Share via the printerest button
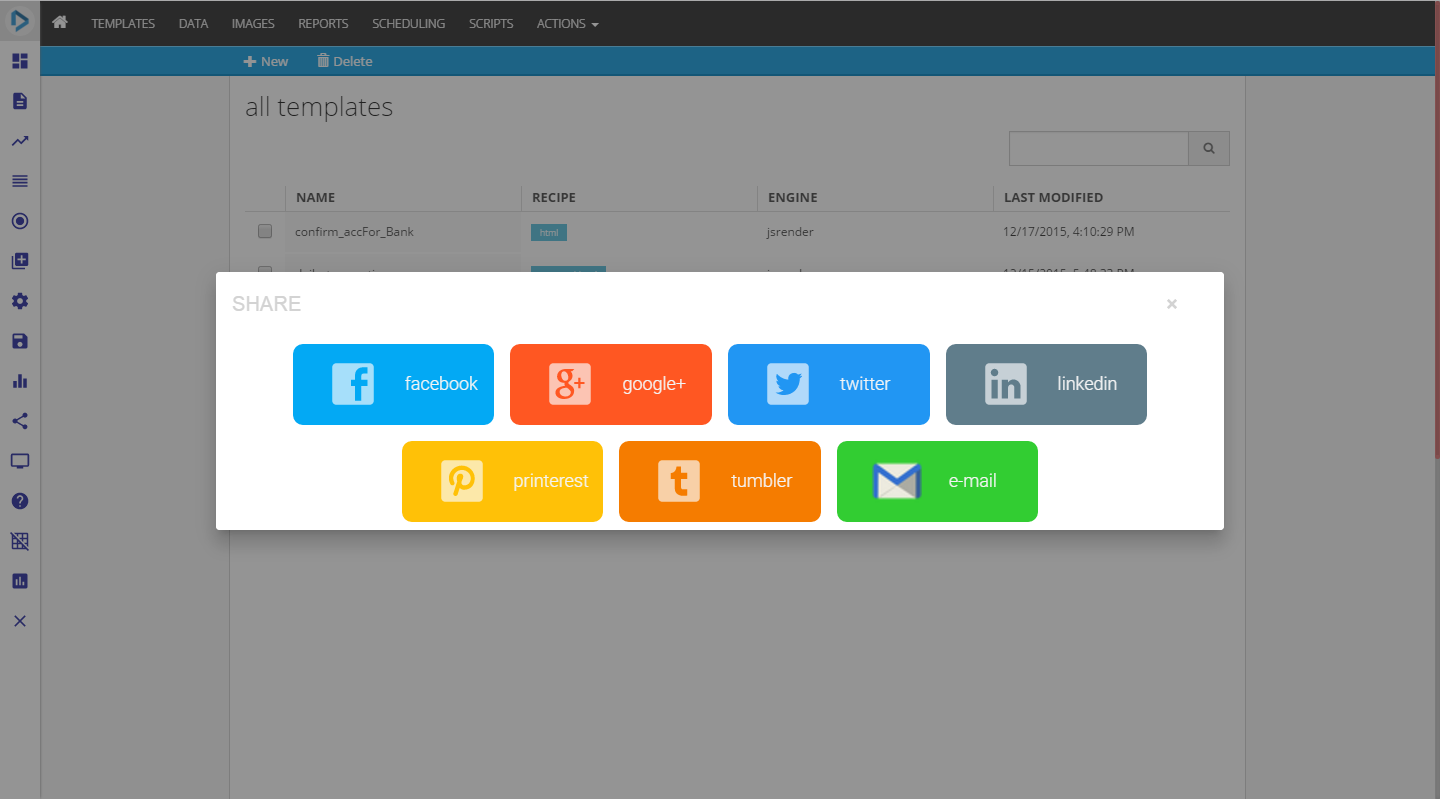Screen dimensions: 1440x799 [502, 481]
